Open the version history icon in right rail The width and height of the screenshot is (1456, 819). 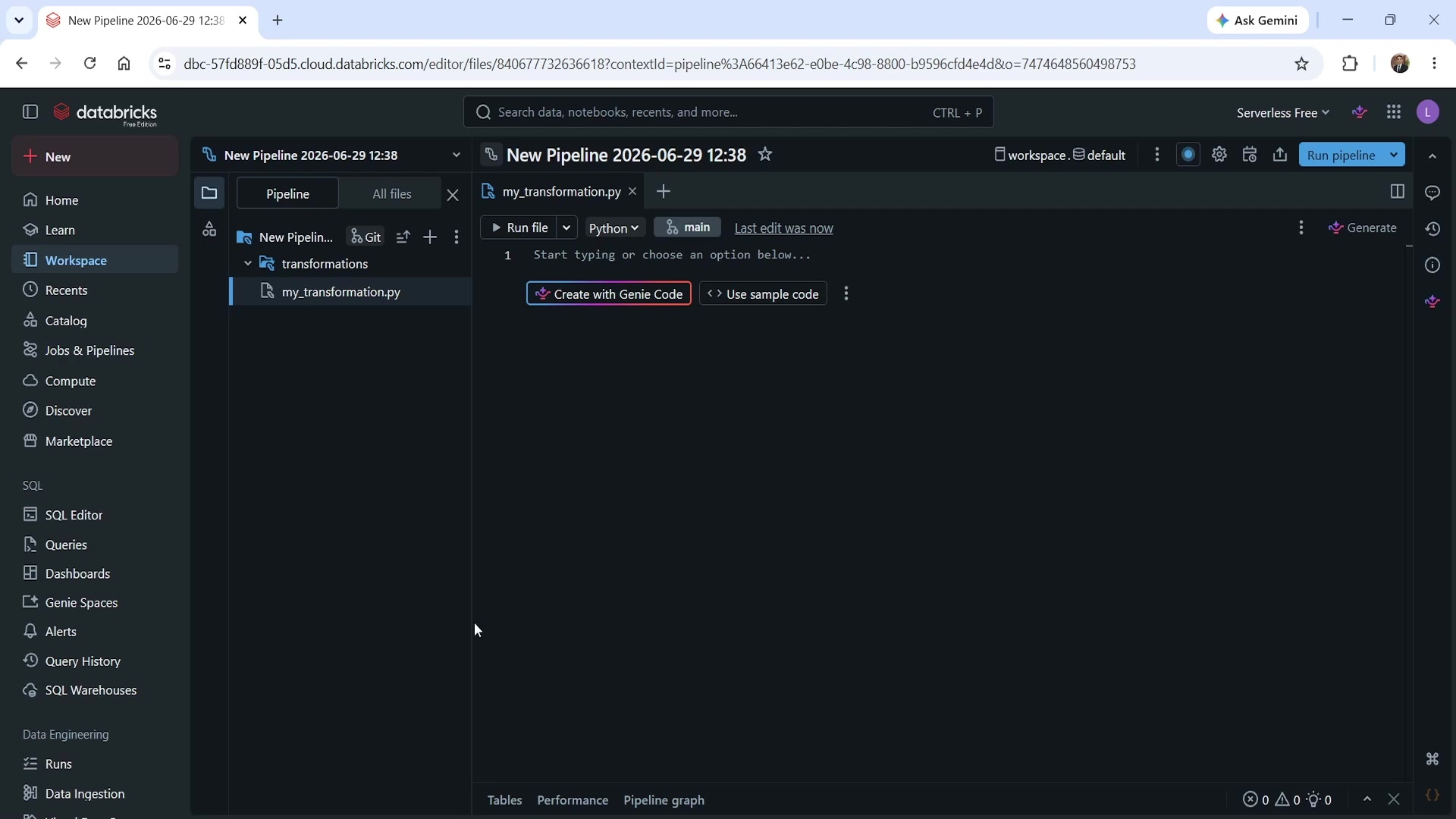coord(1432,229)
